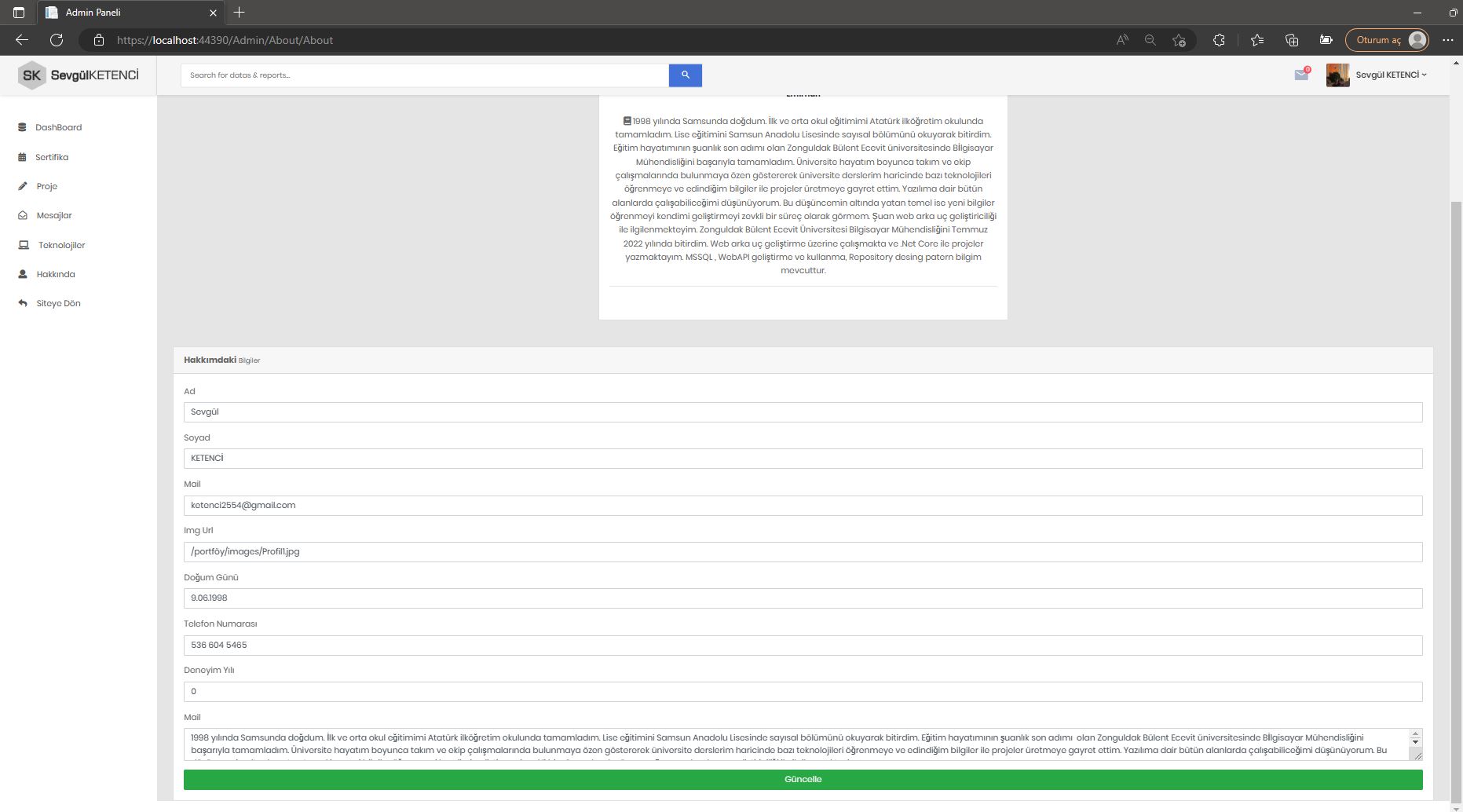Go to Proje in the sidebar

(46, 186)
